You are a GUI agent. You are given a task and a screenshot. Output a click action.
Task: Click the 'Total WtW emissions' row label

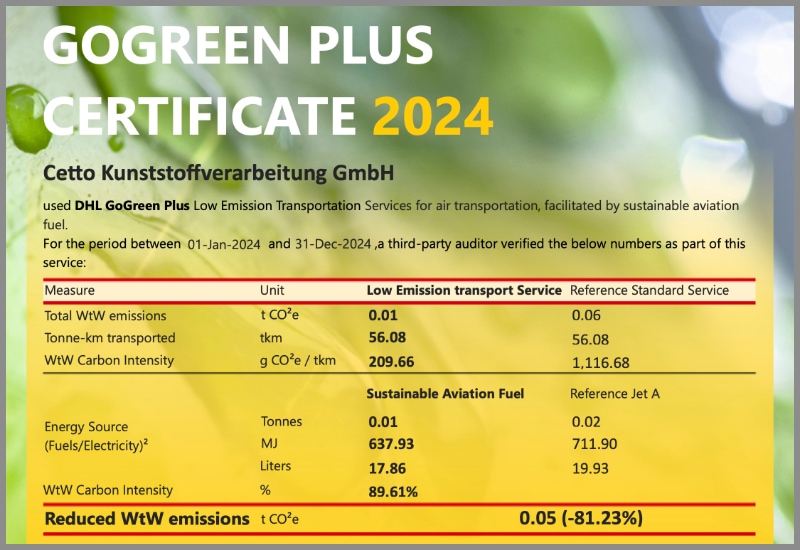click(x=106, y=316)
